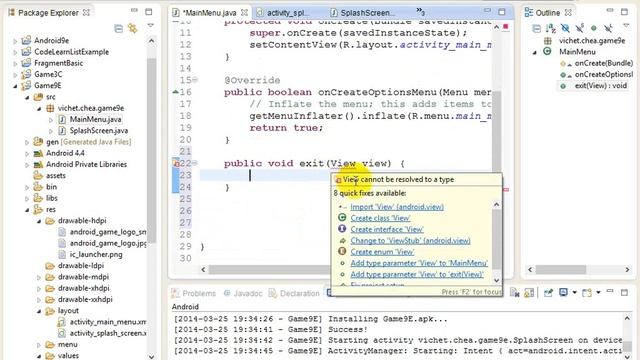The width and height of the screenshot is (640, 360).
Task: Select SplashScreen.java in Package Explorer
Action: click(x=98, y=131)
